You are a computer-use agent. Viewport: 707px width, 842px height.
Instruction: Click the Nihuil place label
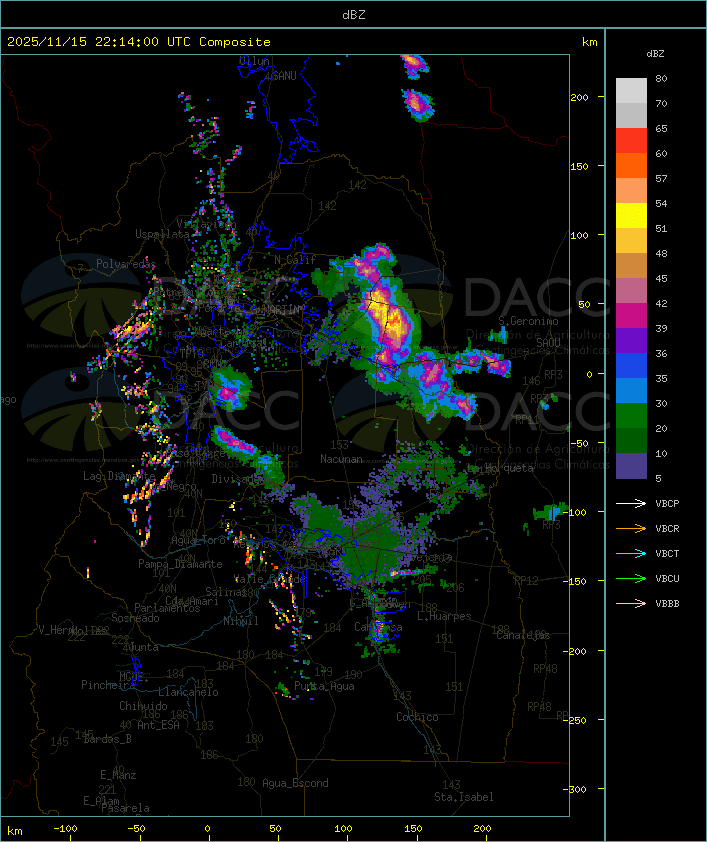[241, 621]
